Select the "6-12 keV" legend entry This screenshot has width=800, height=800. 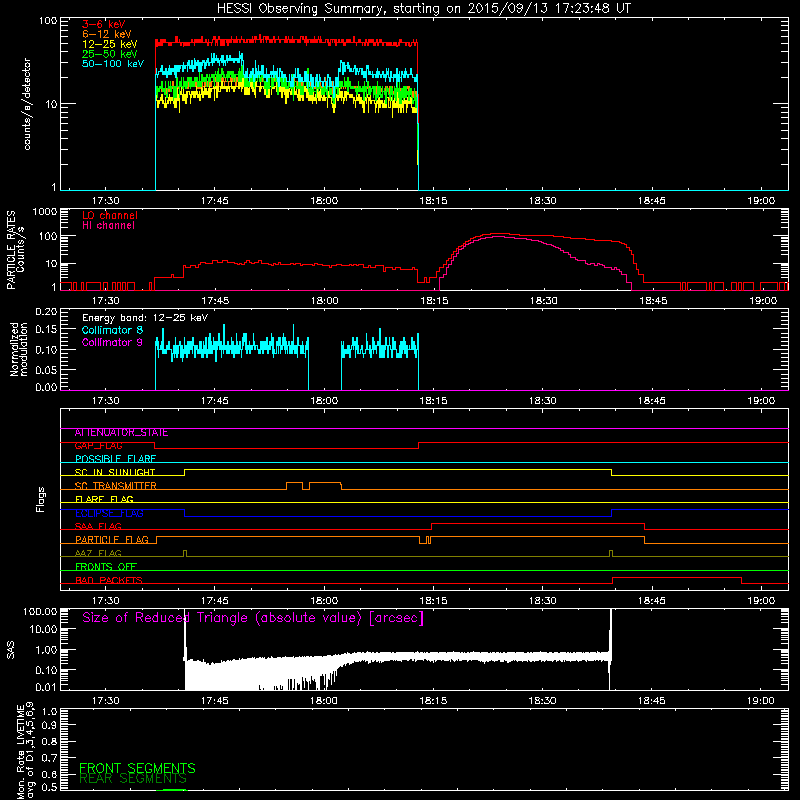107,34
